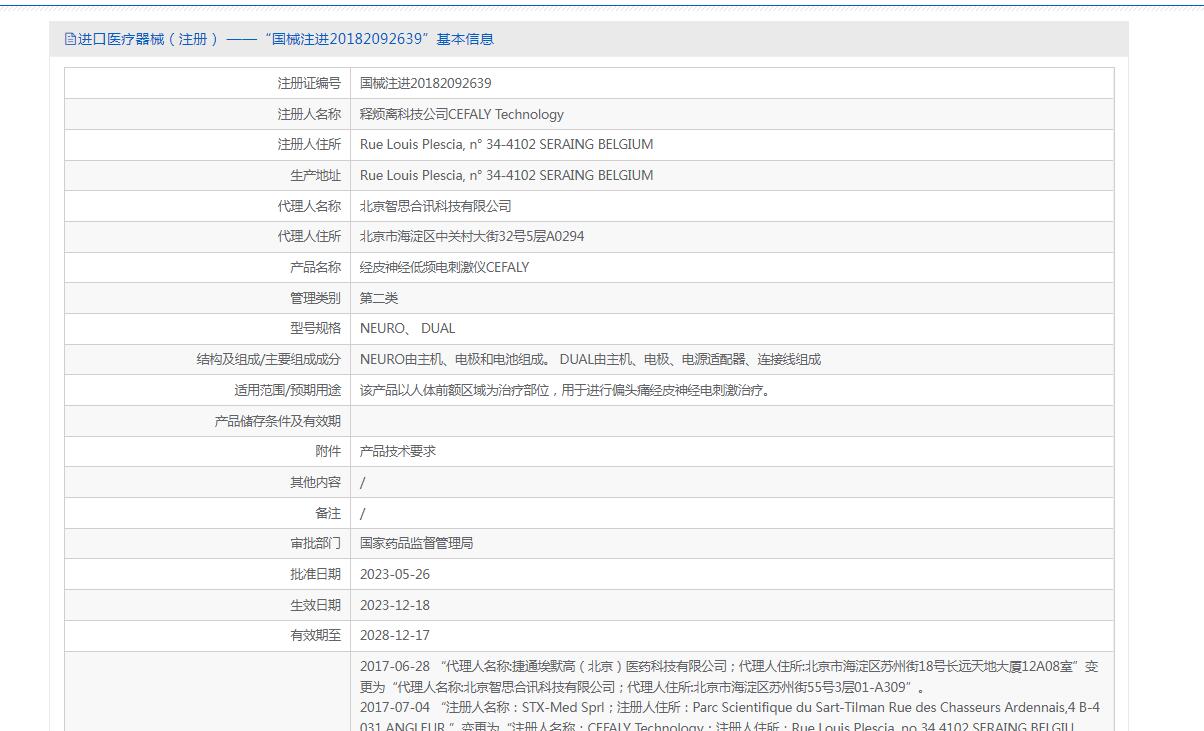
Task: Click the 适用范围/预期用途 label
Action: (x=287, y=390)
